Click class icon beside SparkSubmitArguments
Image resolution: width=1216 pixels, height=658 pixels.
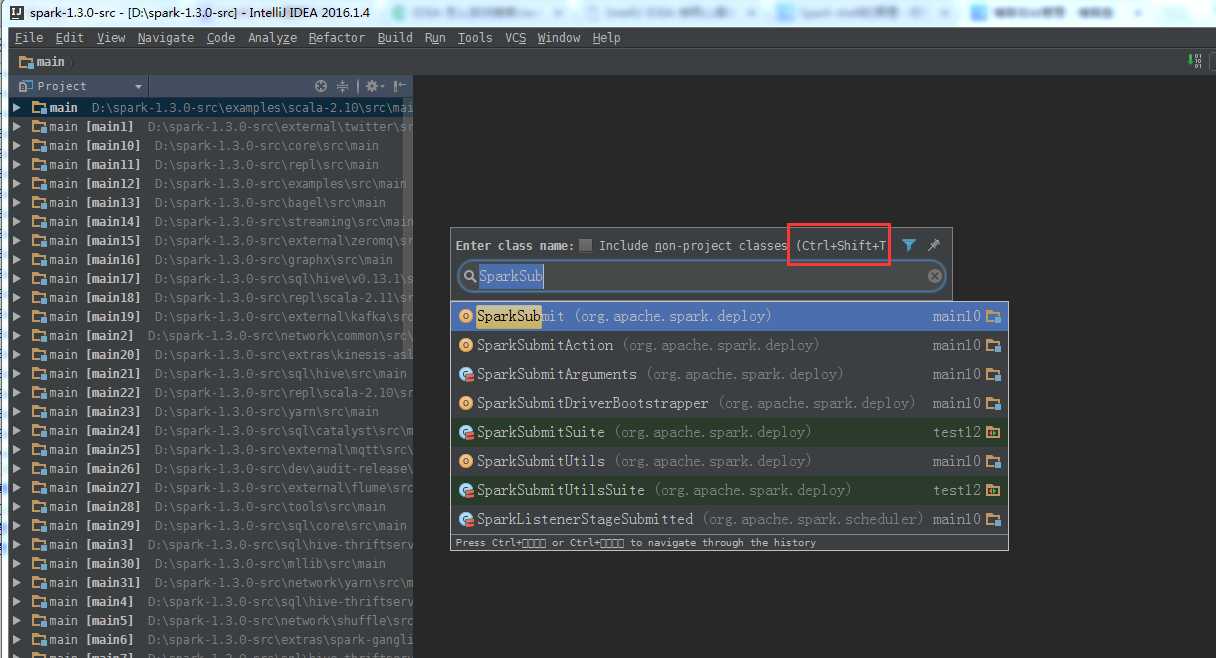[x=465, y=374]
